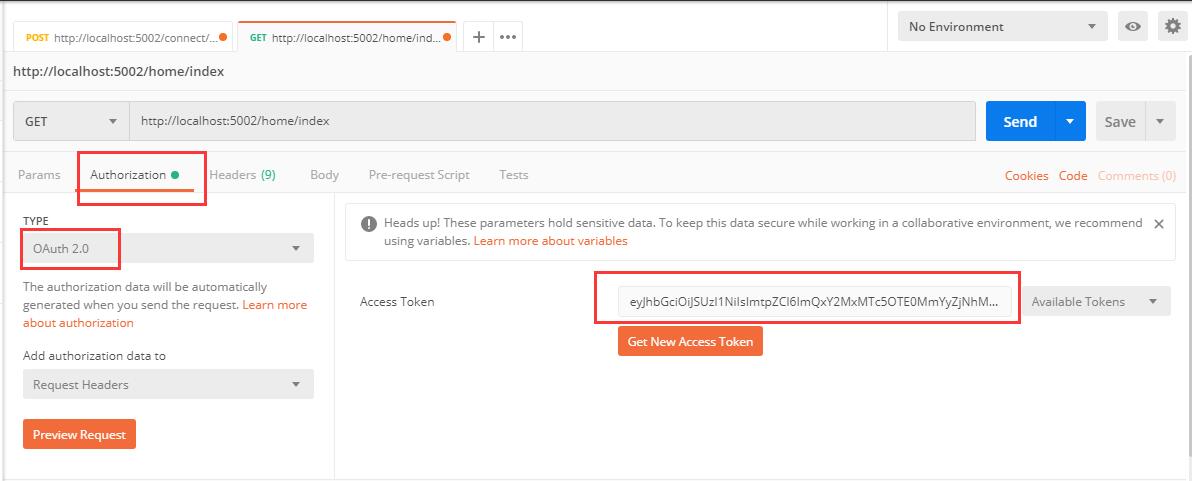Dismiss the Heads up warning banner

[x=1159, y=224]
